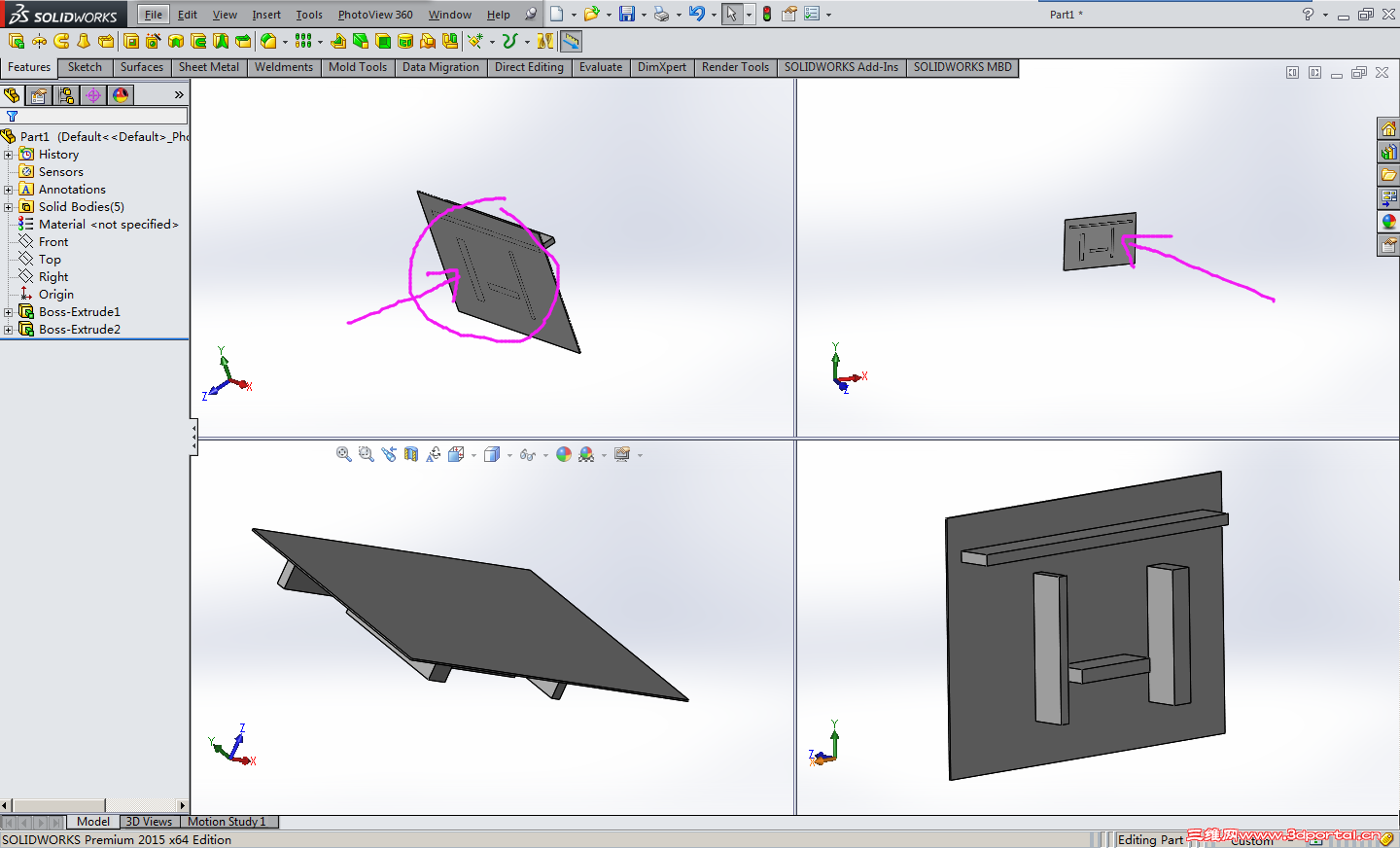Click the Previous View icon

tap(389, 454)
